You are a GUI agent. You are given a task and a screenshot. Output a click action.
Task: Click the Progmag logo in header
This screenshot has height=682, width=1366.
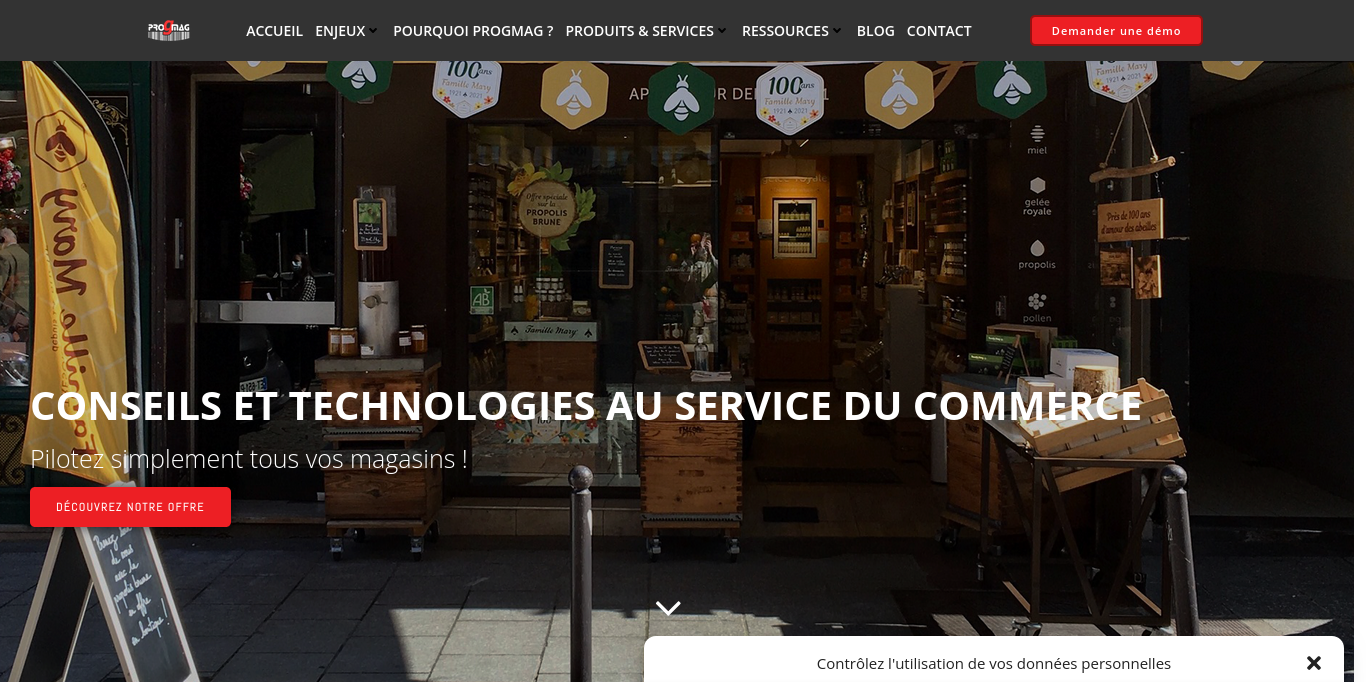tap(169, 30)
